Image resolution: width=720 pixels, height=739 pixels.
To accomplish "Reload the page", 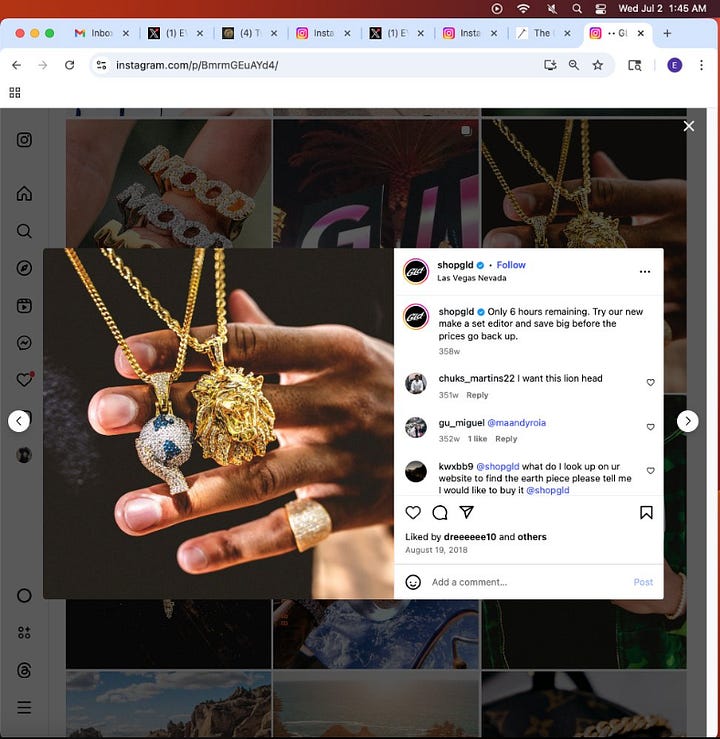I will click(x=69, y=65).
